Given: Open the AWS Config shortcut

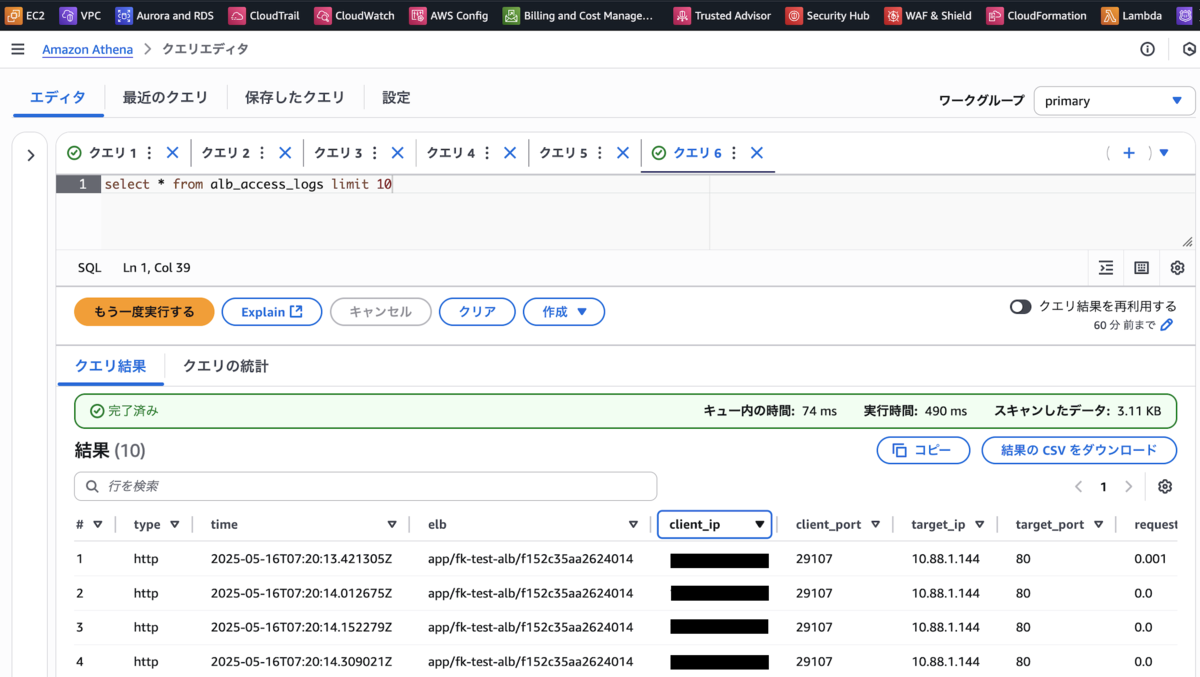Looking at the screenshot, I should pyautogui.click(x=449, y=16).
